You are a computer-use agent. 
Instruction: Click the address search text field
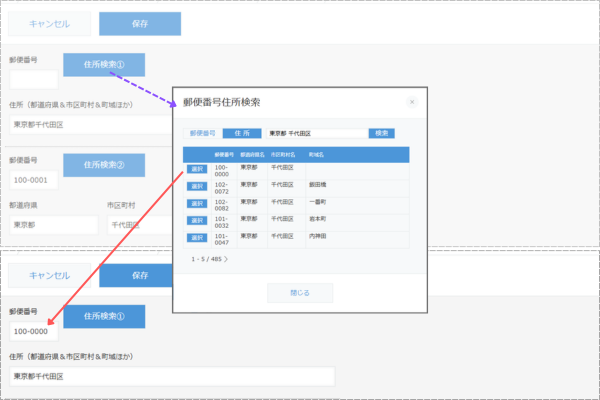click(x=316, y=133)
